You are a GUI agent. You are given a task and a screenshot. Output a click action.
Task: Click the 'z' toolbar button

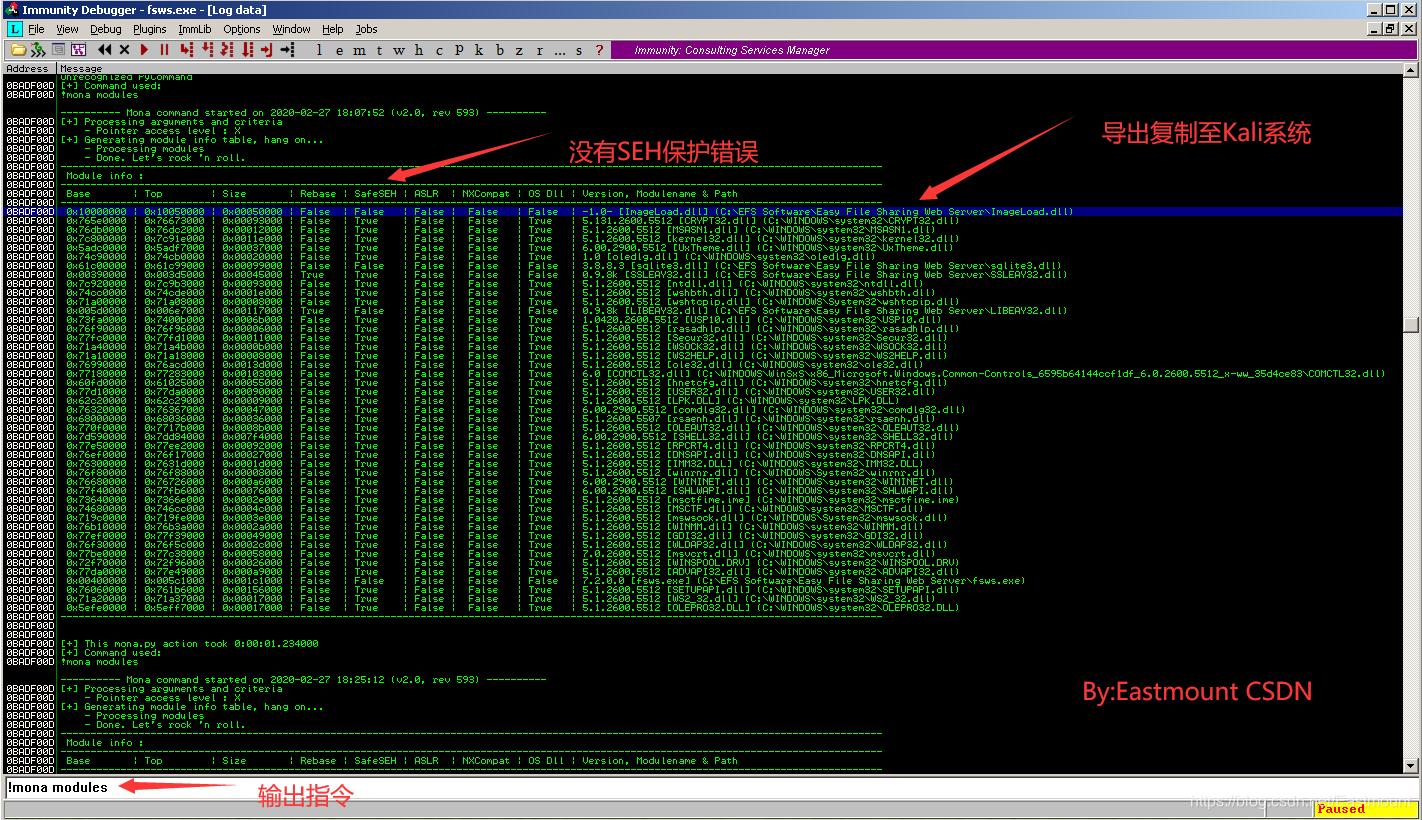click(x=520, y=50)
